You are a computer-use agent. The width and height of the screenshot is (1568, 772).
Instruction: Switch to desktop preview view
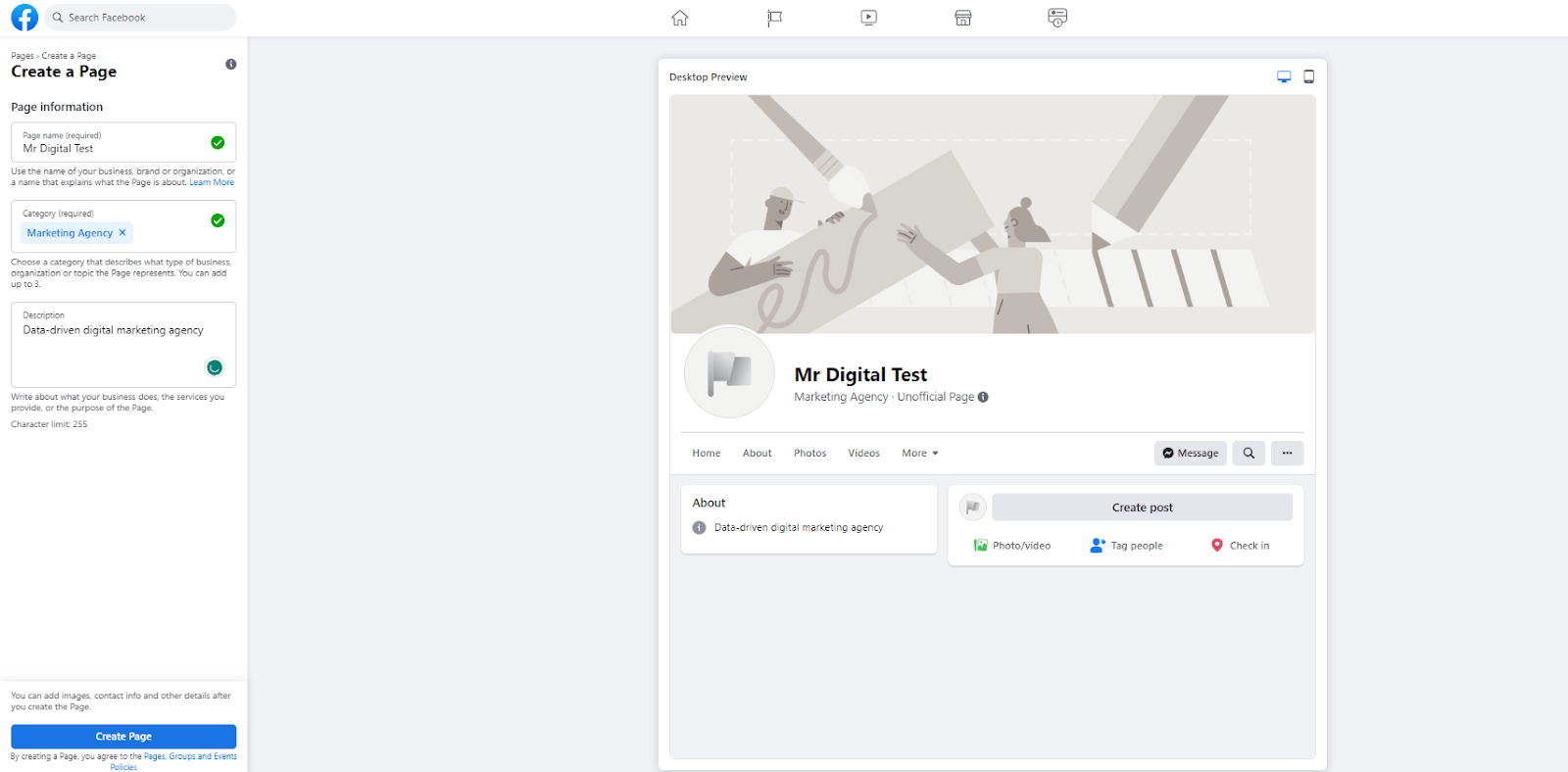pyautogui.click(x=1284, y=77)
